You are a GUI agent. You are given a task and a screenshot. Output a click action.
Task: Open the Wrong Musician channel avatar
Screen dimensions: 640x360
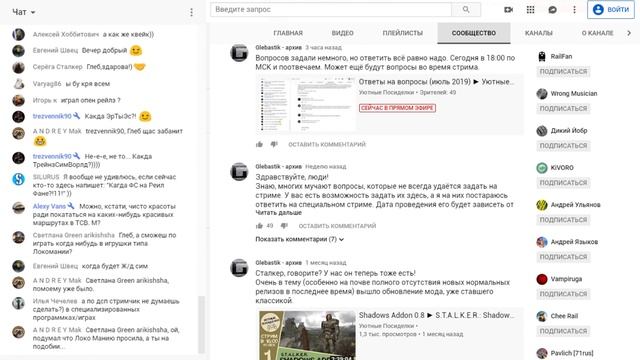(542, 94)
